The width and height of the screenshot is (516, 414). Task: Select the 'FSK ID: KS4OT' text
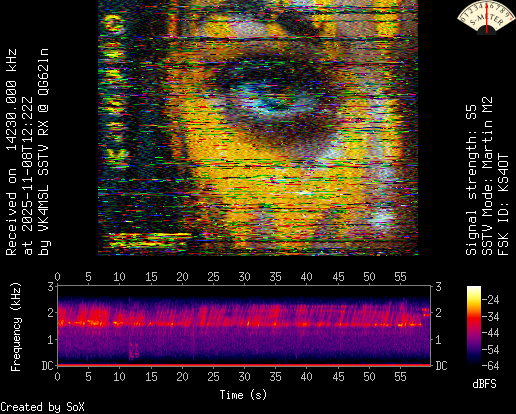click(x=503, y=204)
